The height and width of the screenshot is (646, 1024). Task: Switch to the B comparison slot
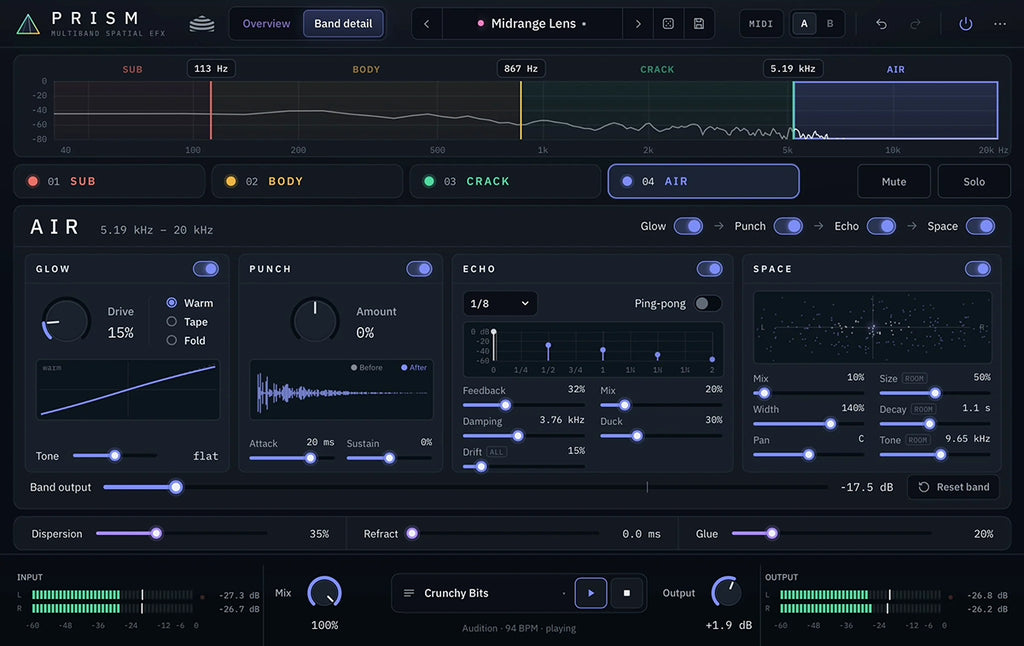[x=830, y=24]
